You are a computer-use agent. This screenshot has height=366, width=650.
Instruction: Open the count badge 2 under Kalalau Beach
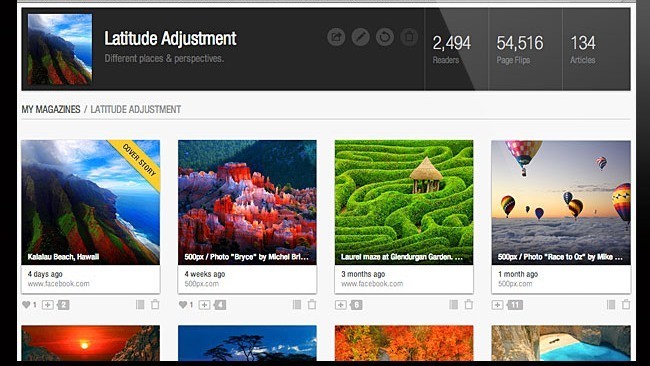point(63,305)
